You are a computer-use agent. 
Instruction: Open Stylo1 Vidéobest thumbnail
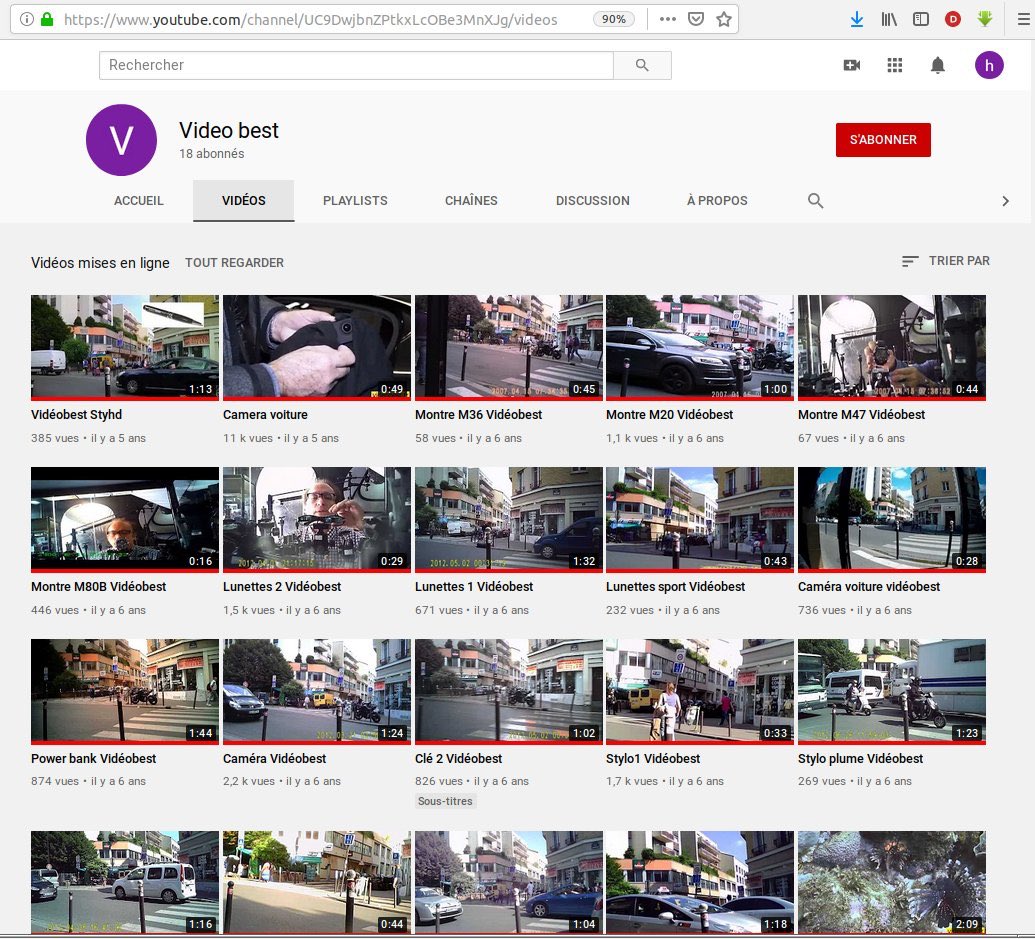(700, 692)
